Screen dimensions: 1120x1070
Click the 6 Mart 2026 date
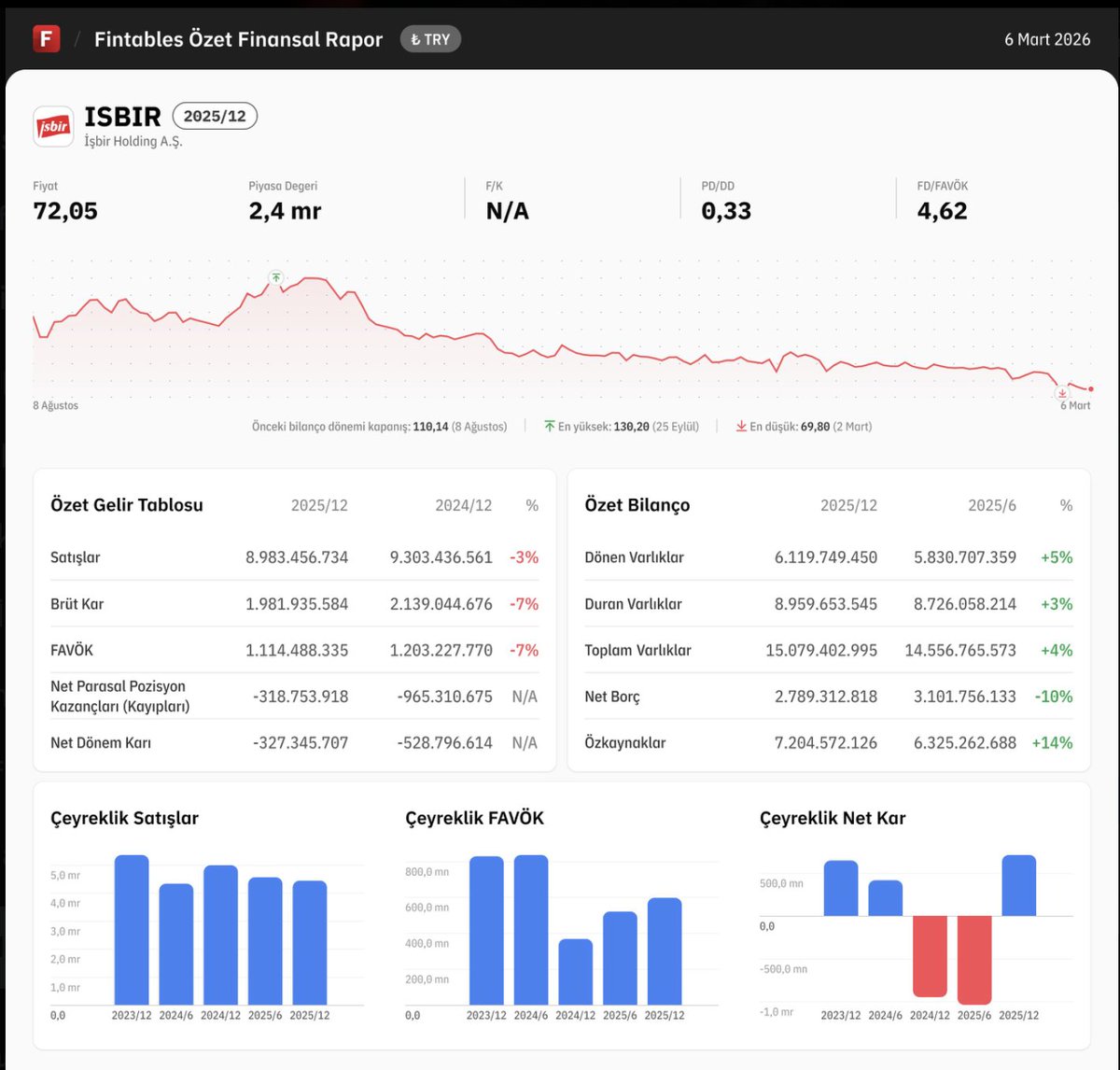coord(1047,39)
